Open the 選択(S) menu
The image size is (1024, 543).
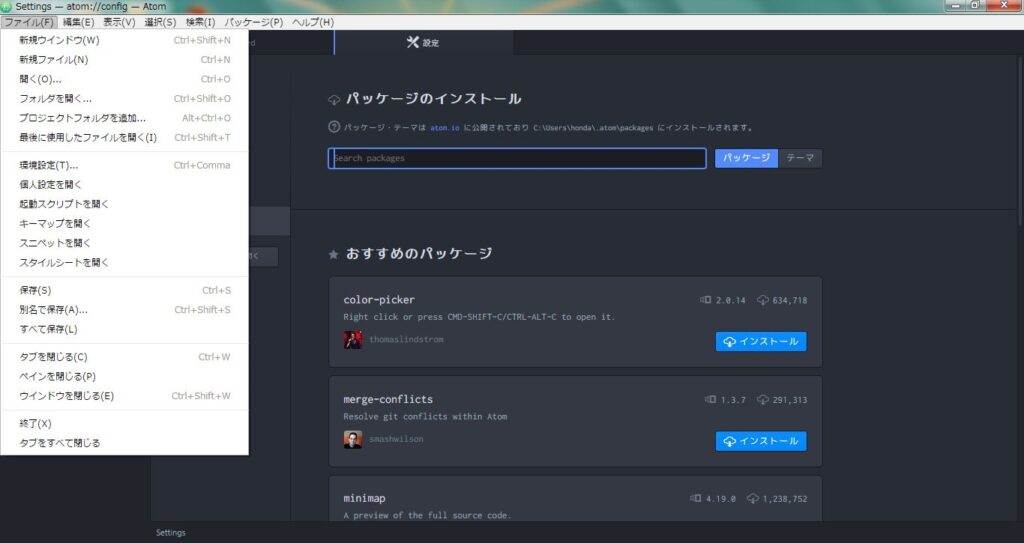tap(160, 22)
